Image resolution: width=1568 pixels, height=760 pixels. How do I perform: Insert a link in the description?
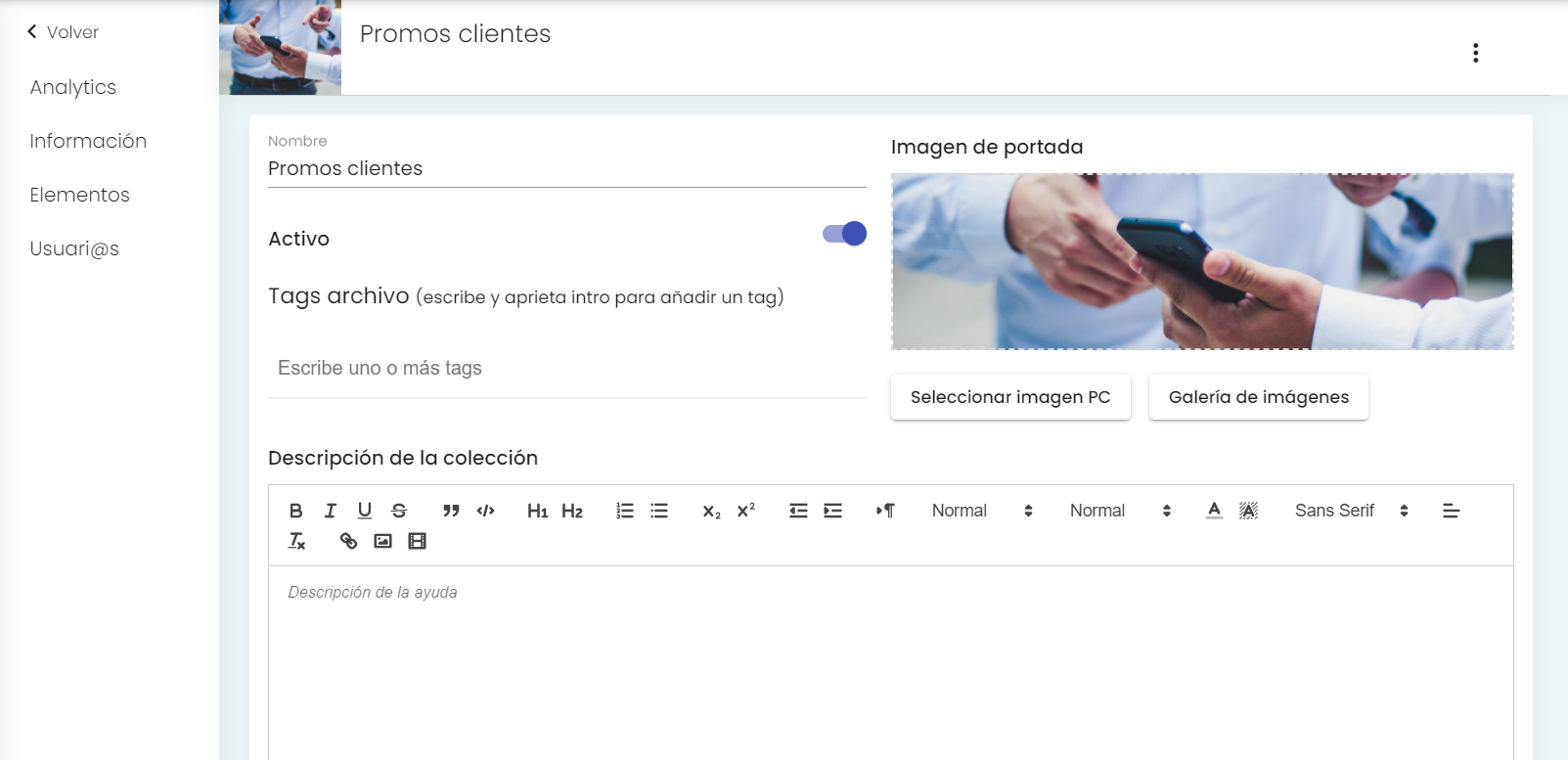[x=348, y=541]
